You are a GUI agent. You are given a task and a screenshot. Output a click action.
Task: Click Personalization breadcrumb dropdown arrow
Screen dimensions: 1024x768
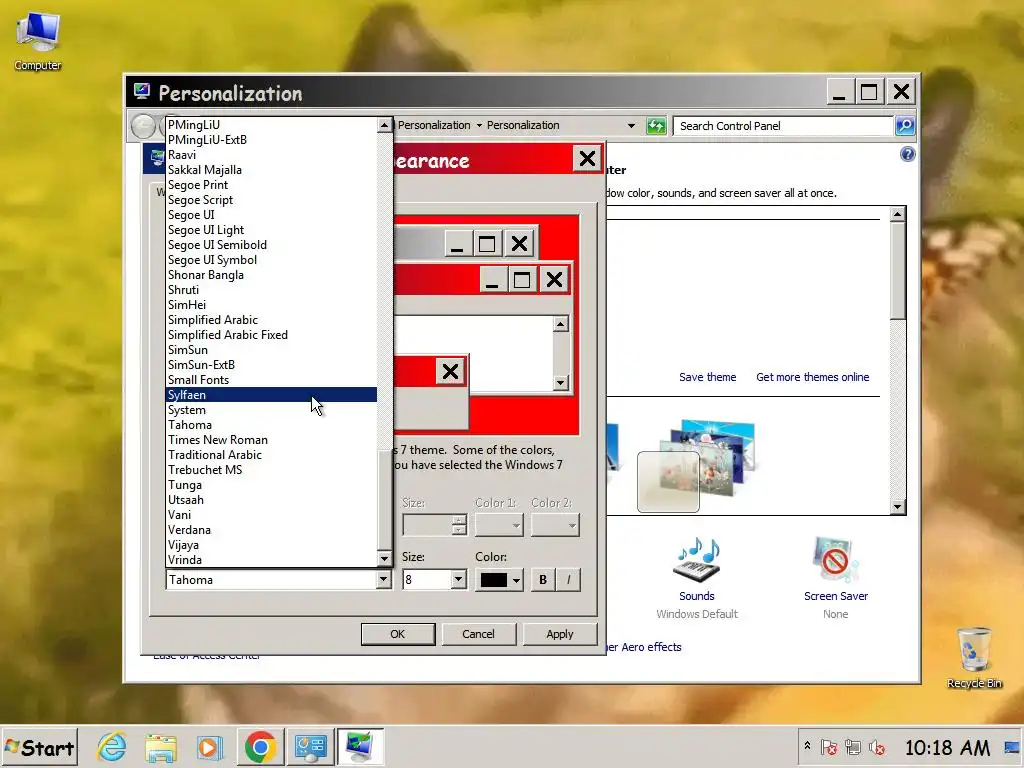tap(479, 125)
